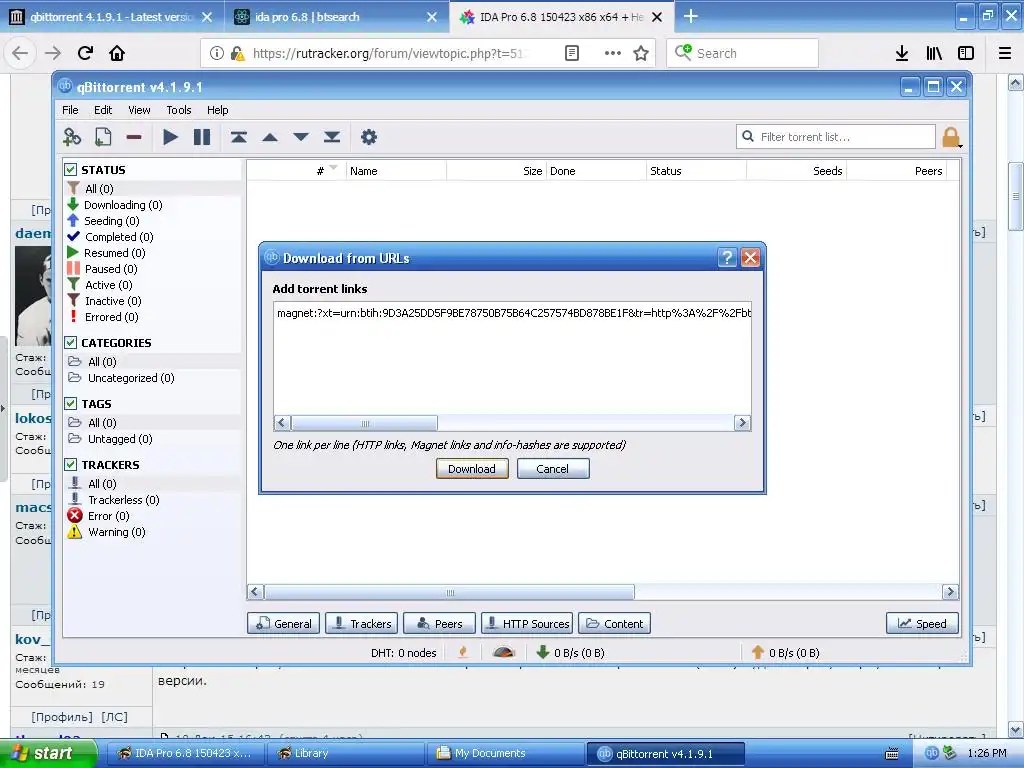Uncheck the TAGS filter checkbox
1024x768 pixels.
(71, 404)
